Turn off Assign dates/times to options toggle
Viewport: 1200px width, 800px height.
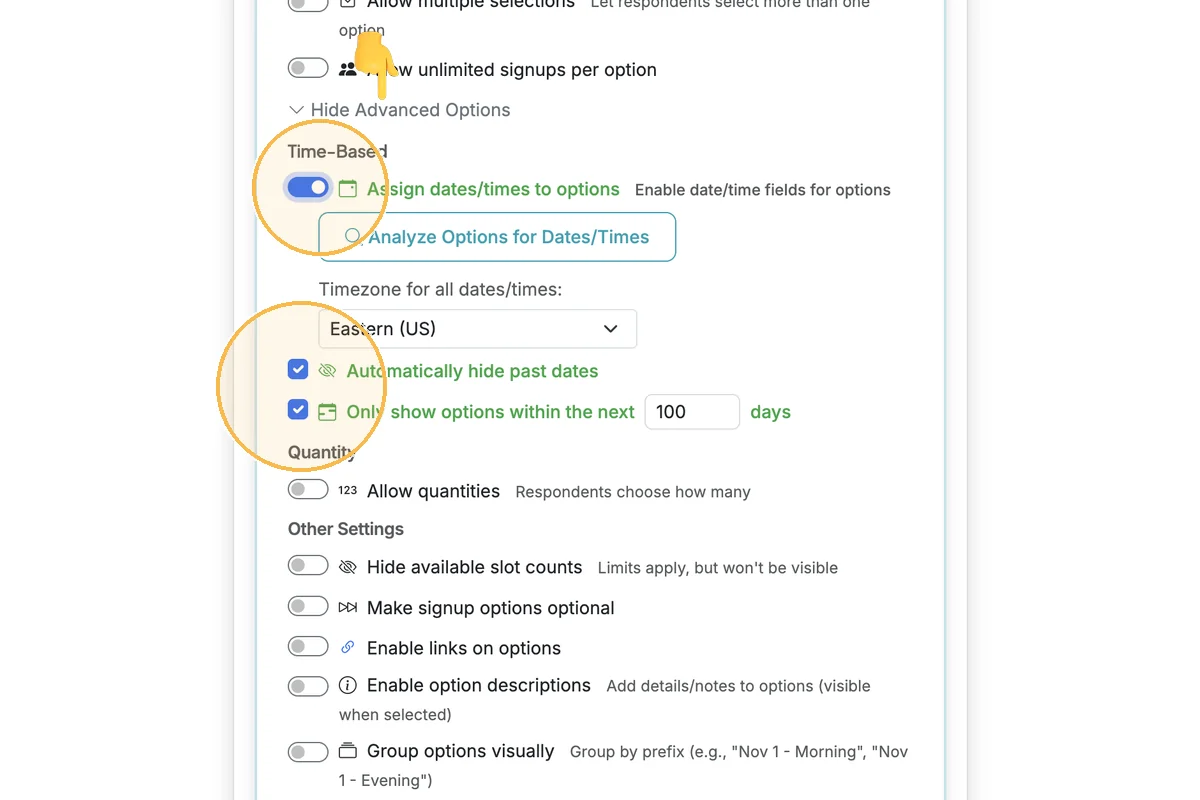click(x=307, y=187)
